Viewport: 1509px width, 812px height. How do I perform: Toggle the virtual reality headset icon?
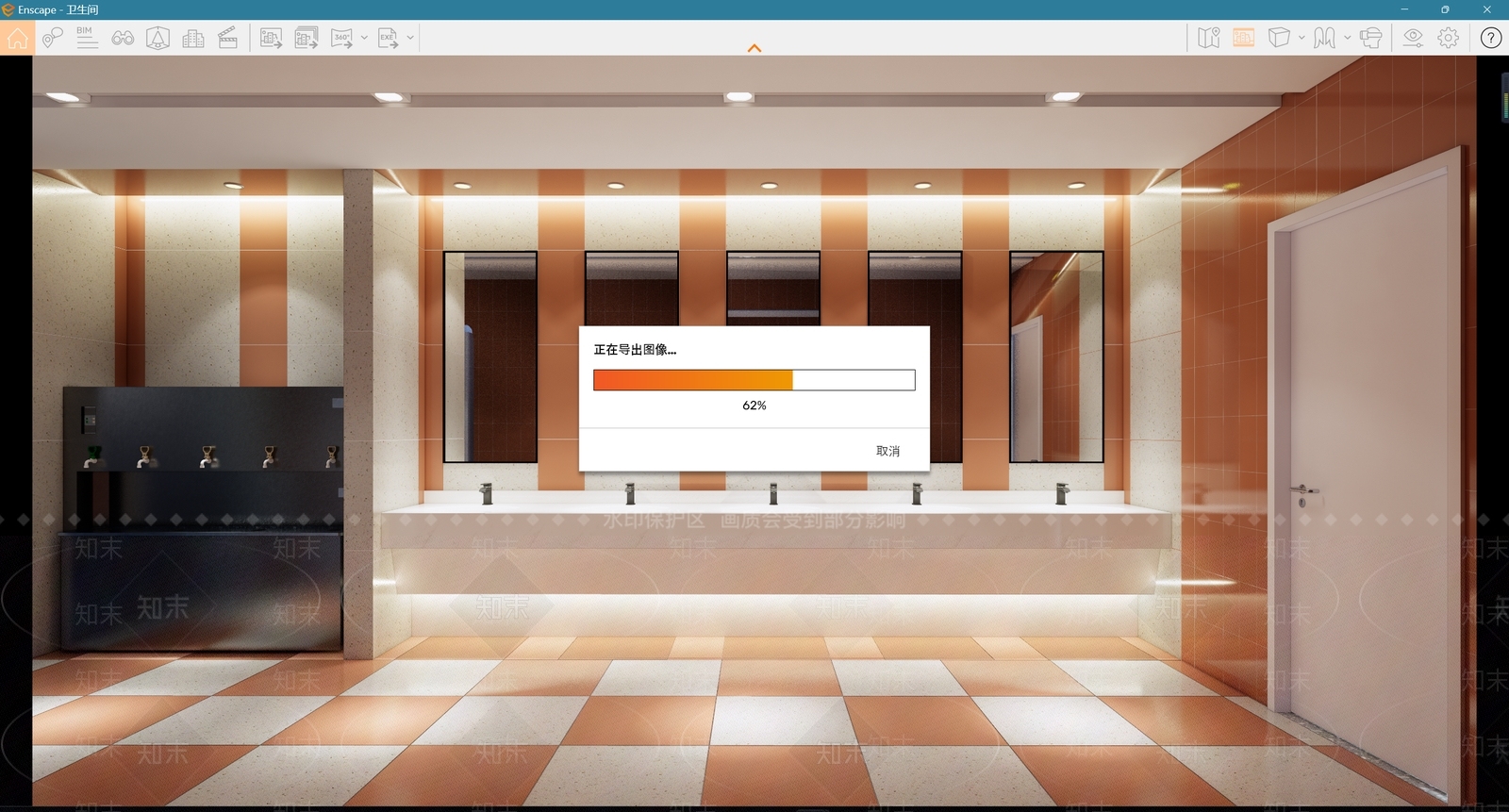click(1371, 38)
